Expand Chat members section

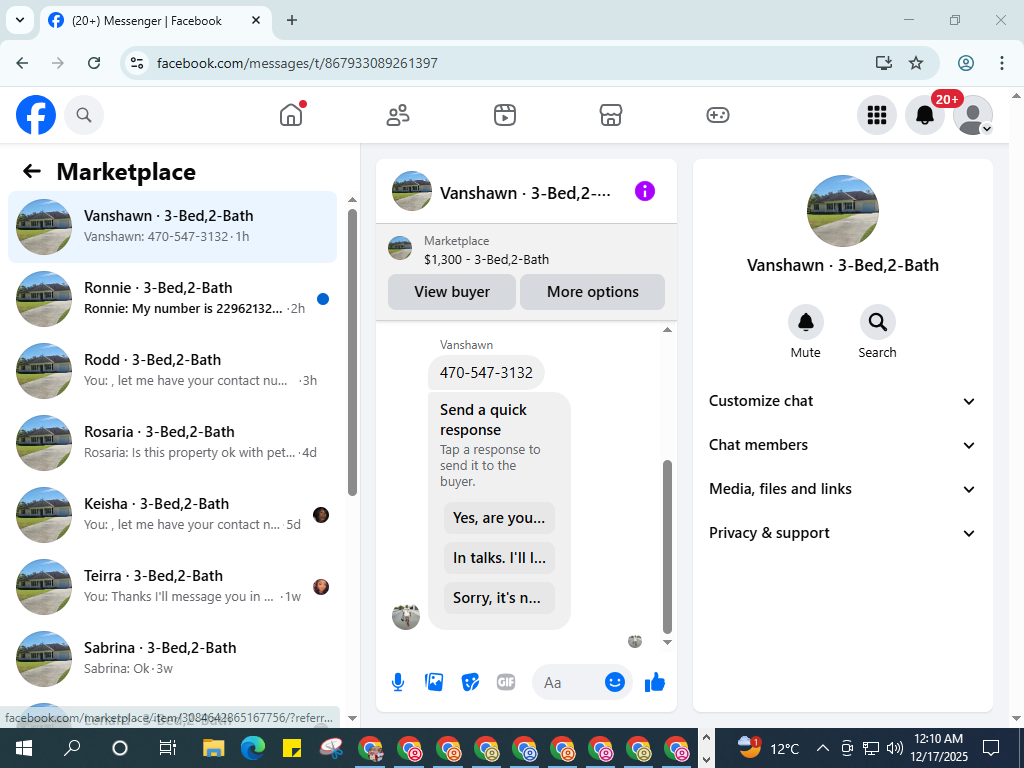pyautogui.click(x=842, y=445)
